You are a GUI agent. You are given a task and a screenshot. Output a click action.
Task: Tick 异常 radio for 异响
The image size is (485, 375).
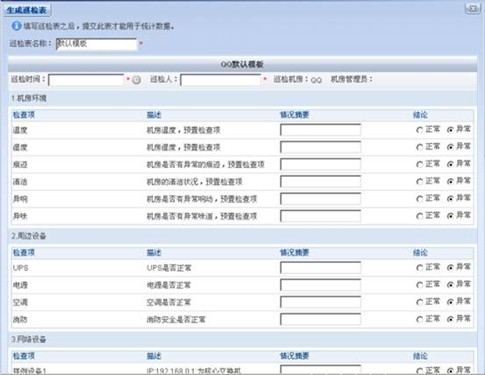pos(450,199)
